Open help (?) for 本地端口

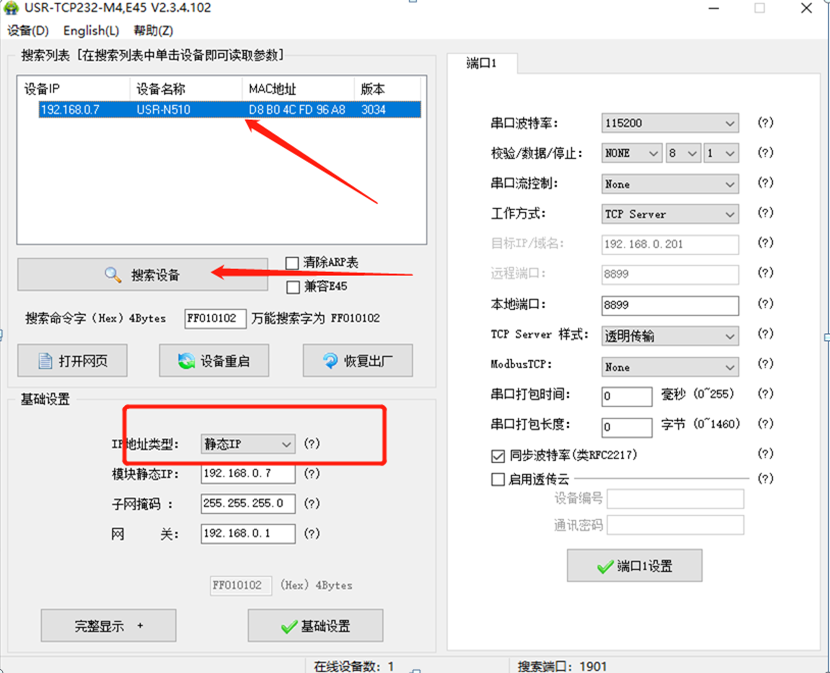[x=765, y=304]
